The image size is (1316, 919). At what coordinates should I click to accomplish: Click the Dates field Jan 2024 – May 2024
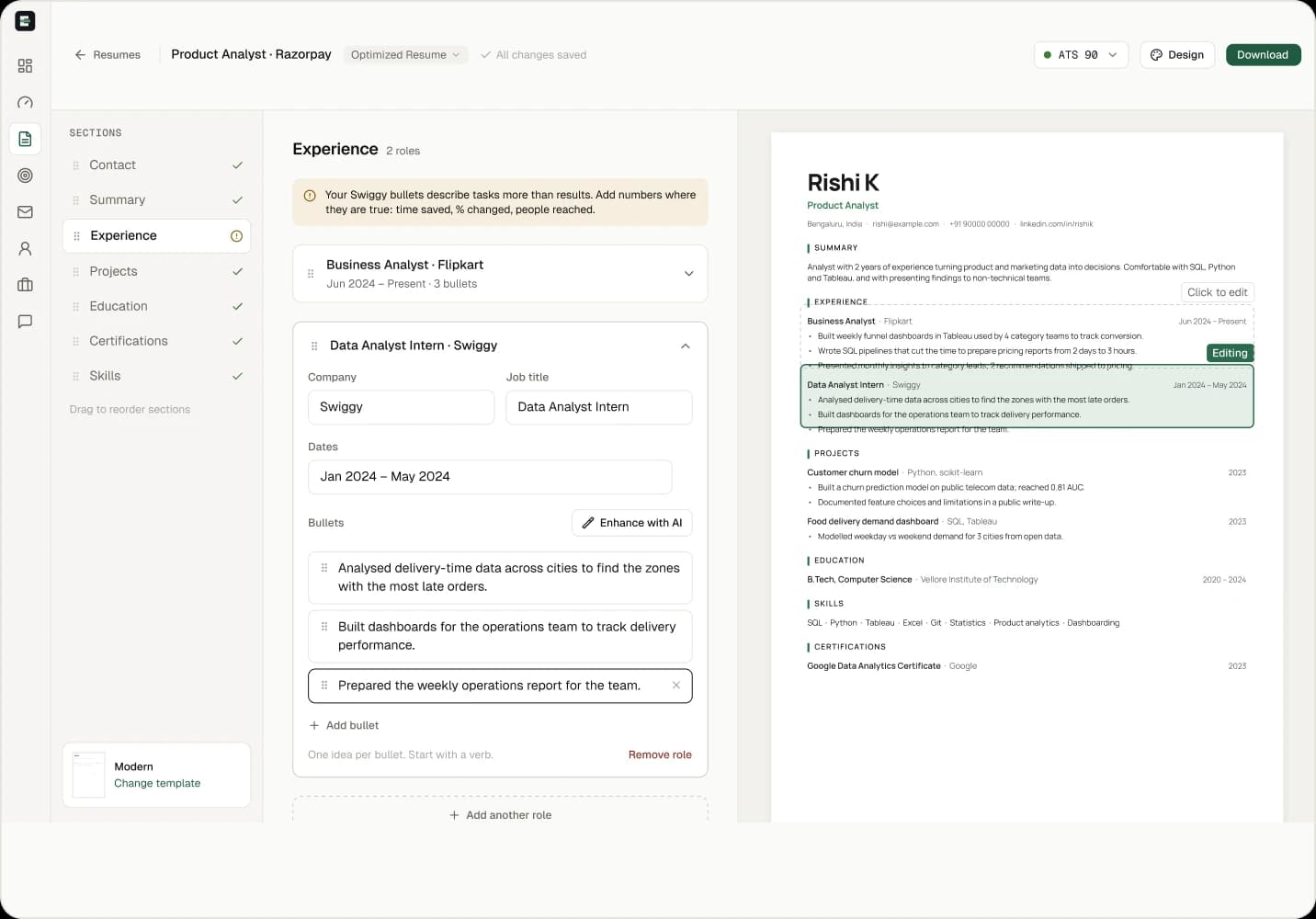(490, 477)
